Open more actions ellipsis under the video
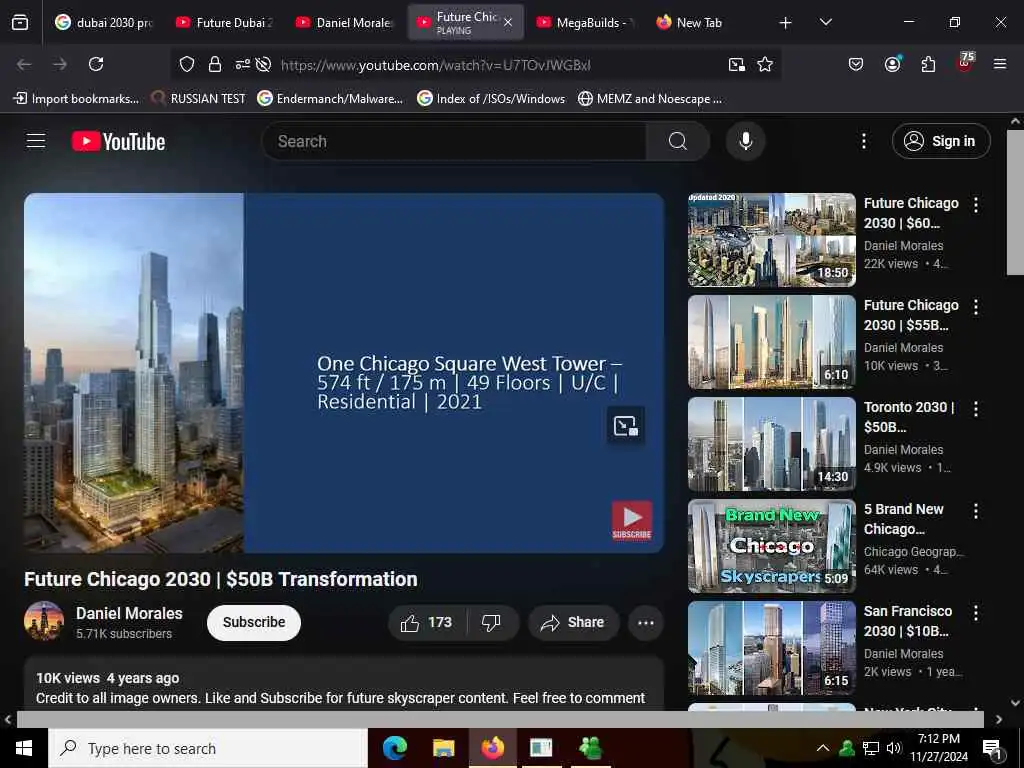This screenshot has height=768, width=1024. 646,622
